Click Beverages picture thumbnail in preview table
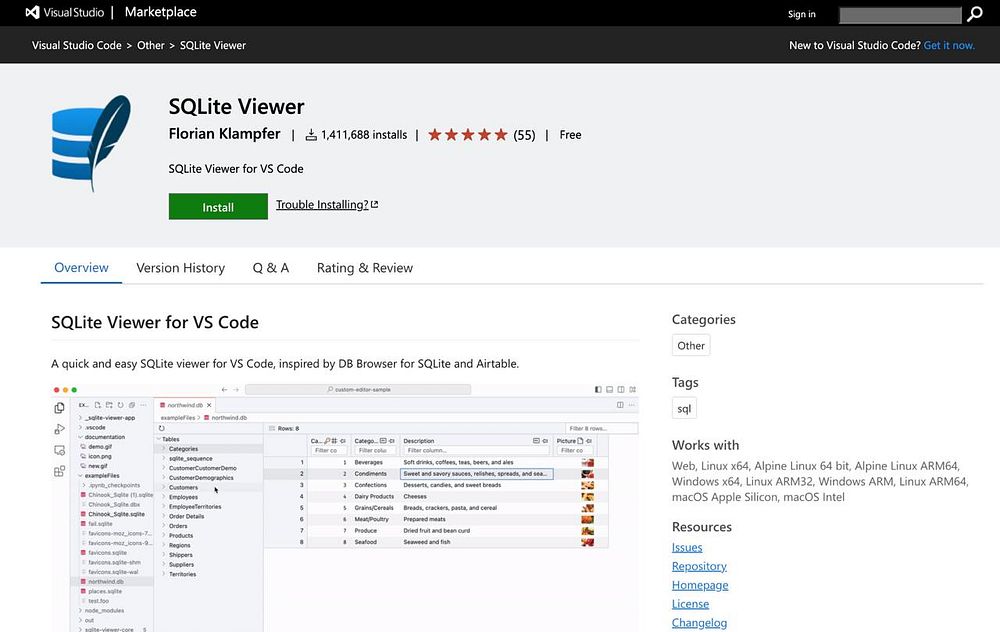The width and height of the screenshot is (1000, 632). pyautogui.click(x=587, y=462)
